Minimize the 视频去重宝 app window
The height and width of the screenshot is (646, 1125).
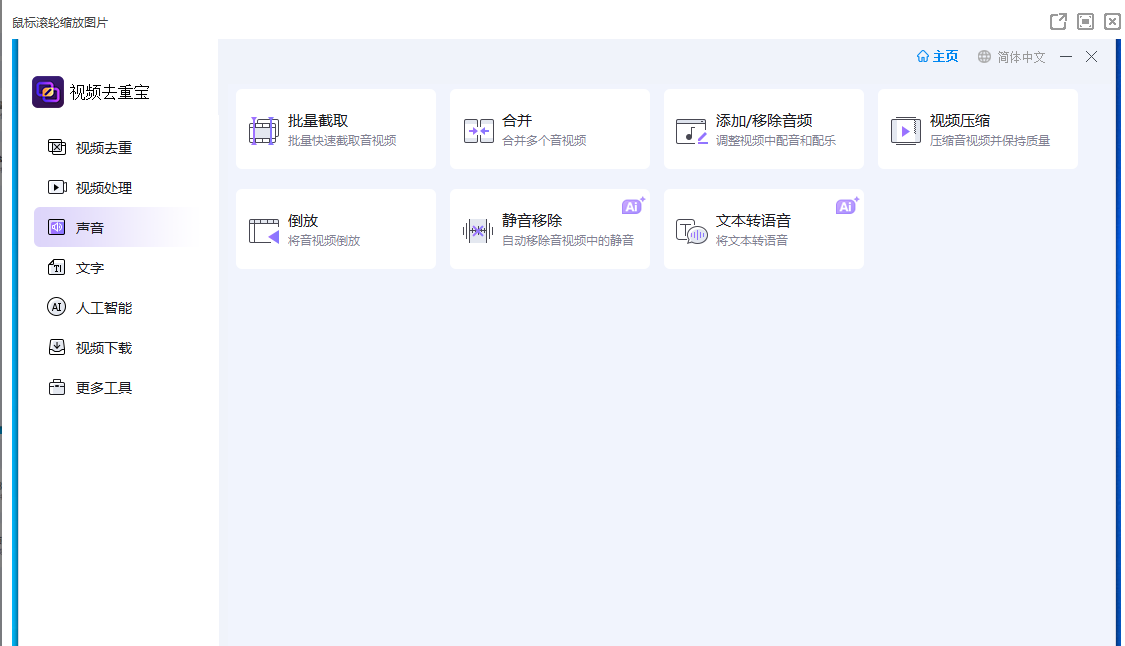point(1066,57)
